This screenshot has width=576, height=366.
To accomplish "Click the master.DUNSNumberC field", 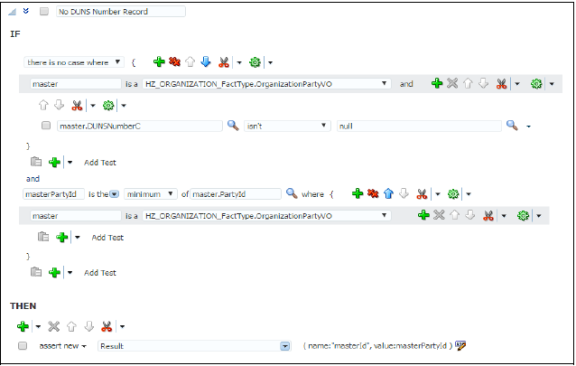I will (x=140, y=126).
